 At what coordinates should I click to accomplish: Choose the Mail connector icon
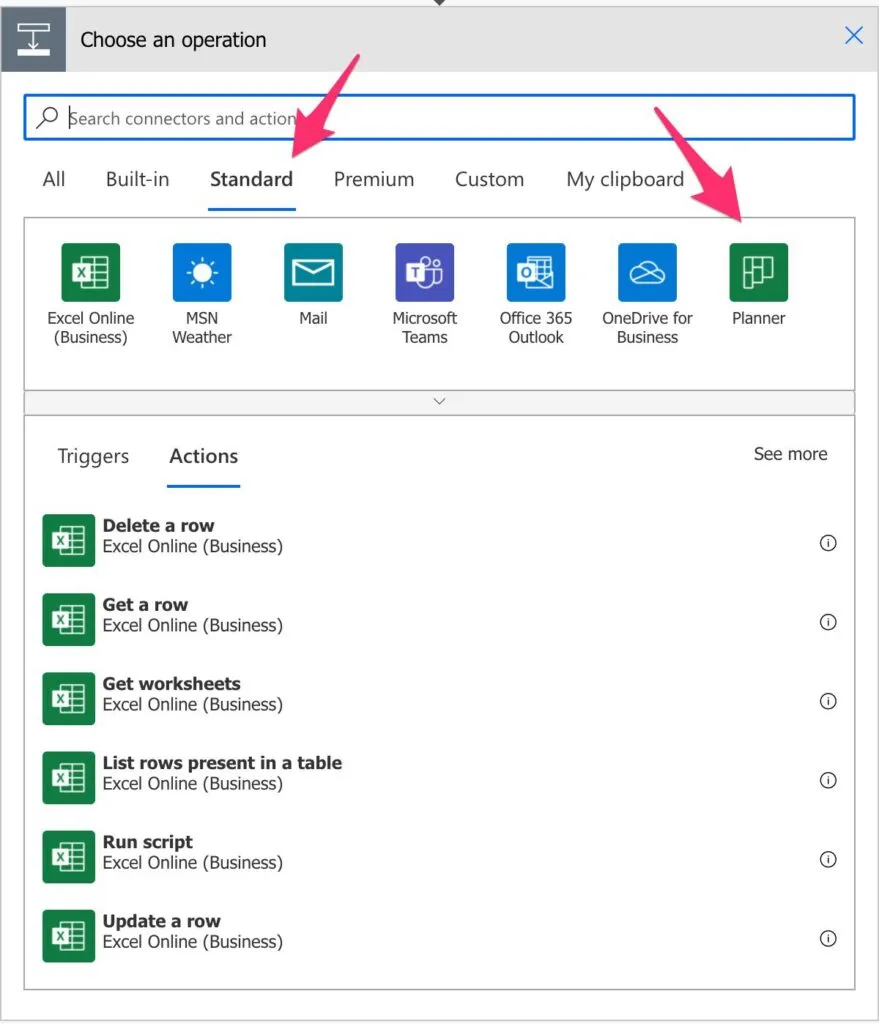click(313, 272)
